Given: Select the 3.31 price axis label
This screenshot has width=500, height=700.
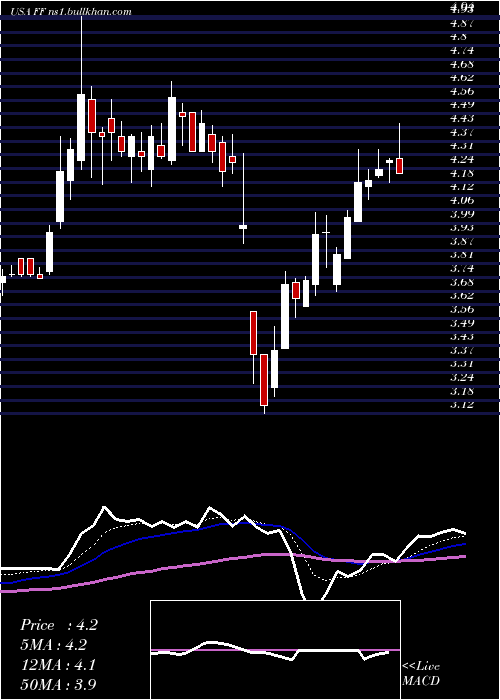Looking at the screenshot, I should coord(461,364).
